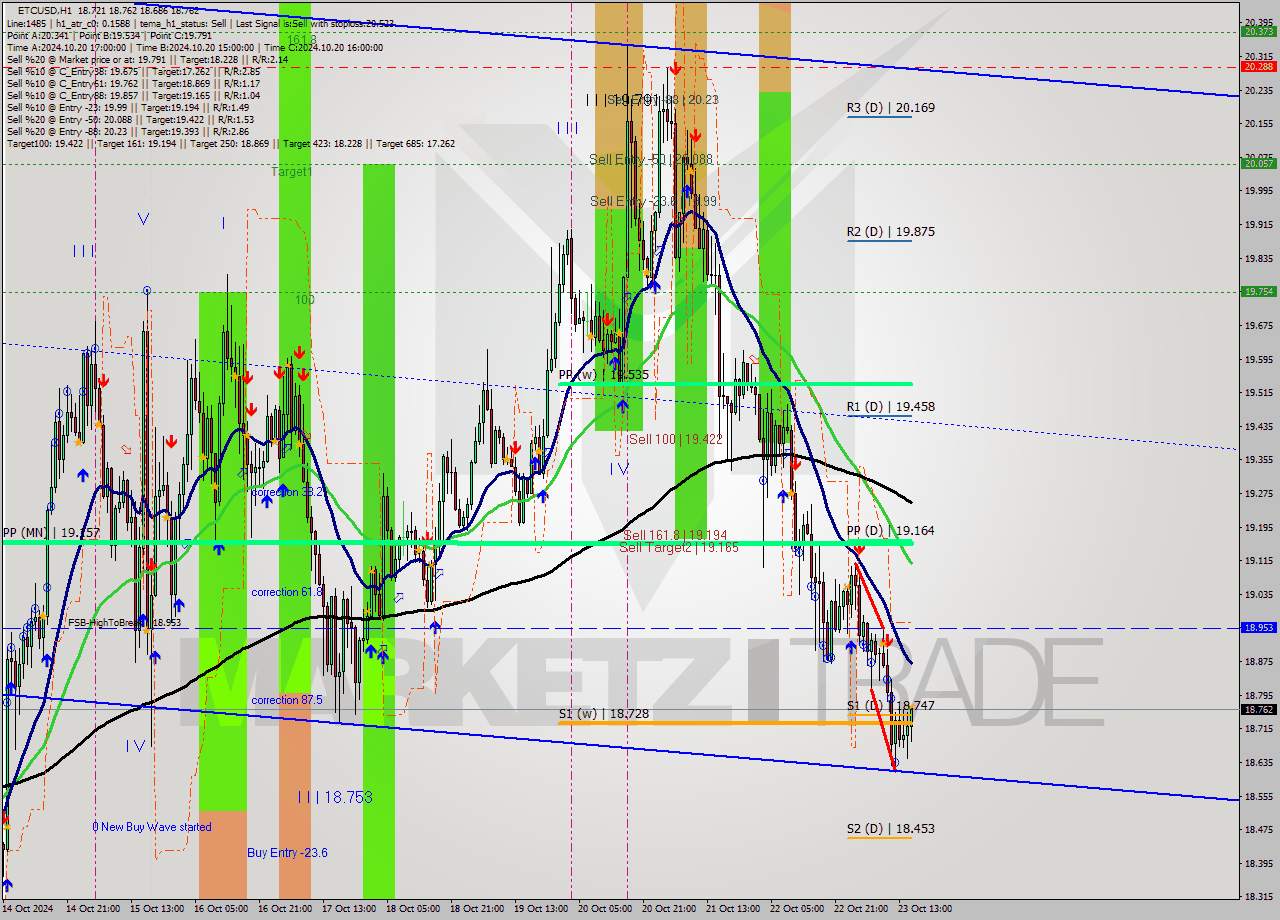Click the 18.395 price axis value
1280x920 pixels.
point(1258,863)
